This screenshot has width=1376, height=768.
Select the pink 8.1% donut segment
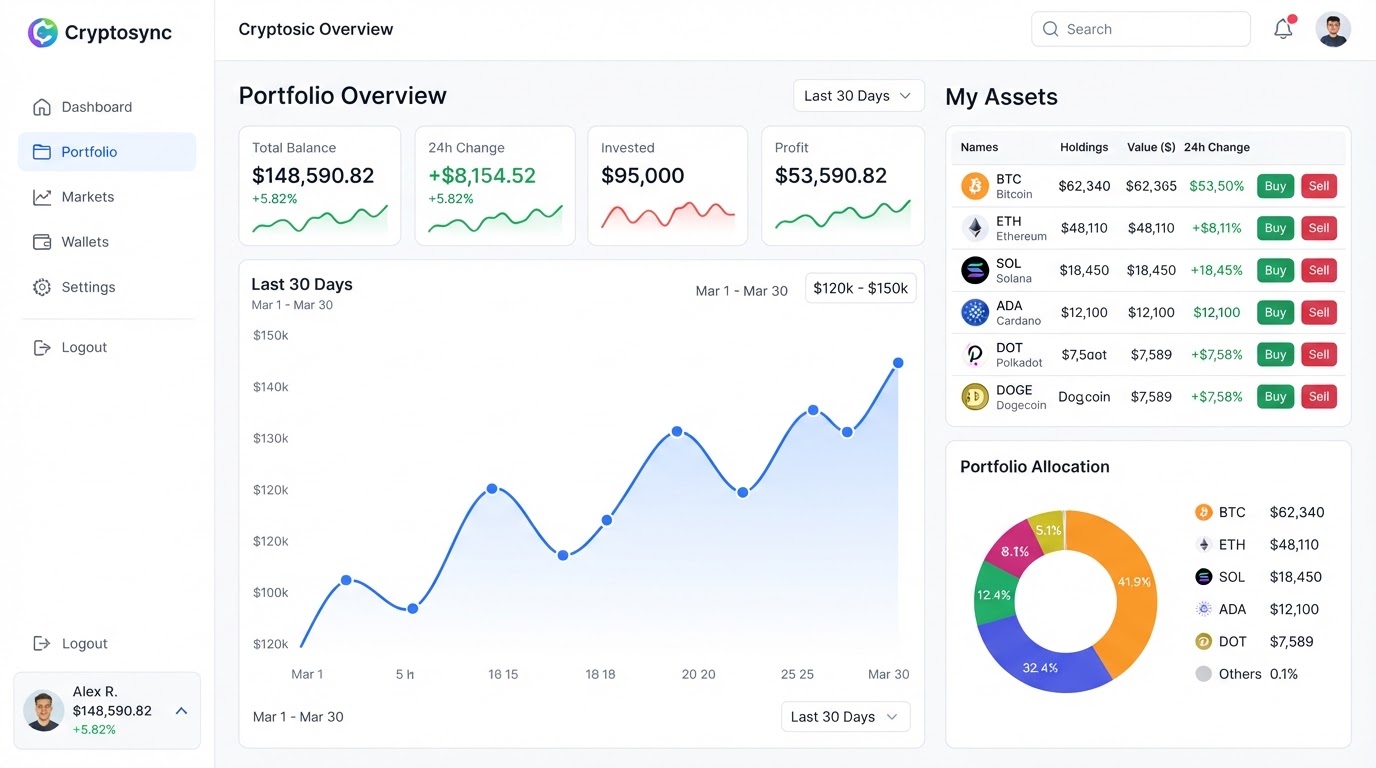pos(1012,550)
